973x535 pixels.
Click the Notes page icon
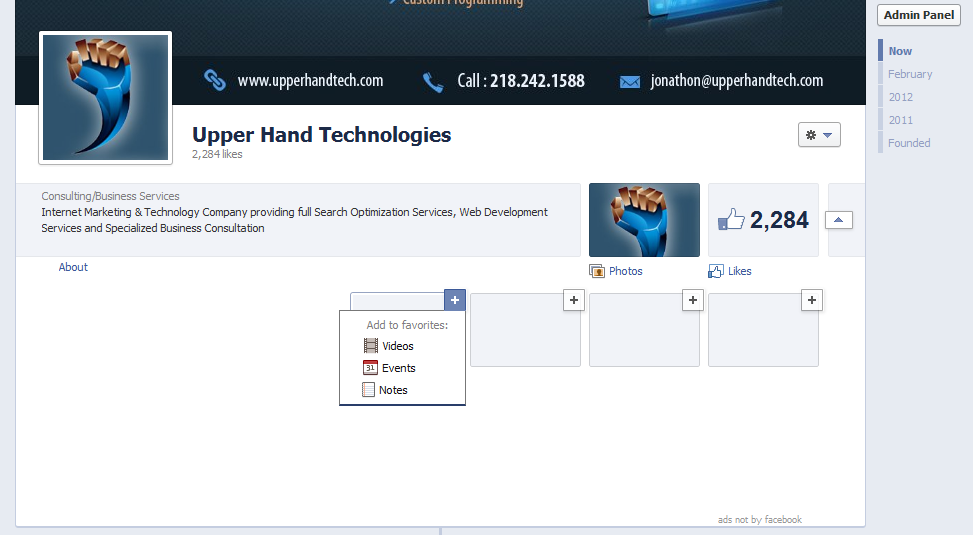368,390
